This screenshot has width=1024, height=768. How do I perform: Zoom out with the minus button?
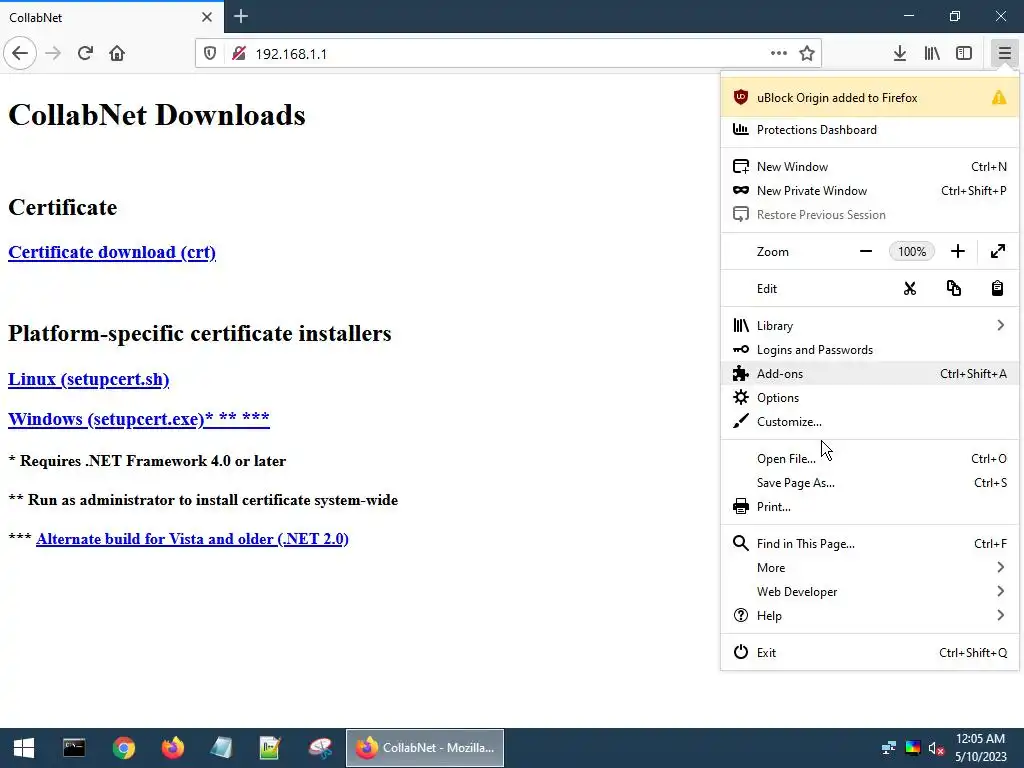(866, 251)
